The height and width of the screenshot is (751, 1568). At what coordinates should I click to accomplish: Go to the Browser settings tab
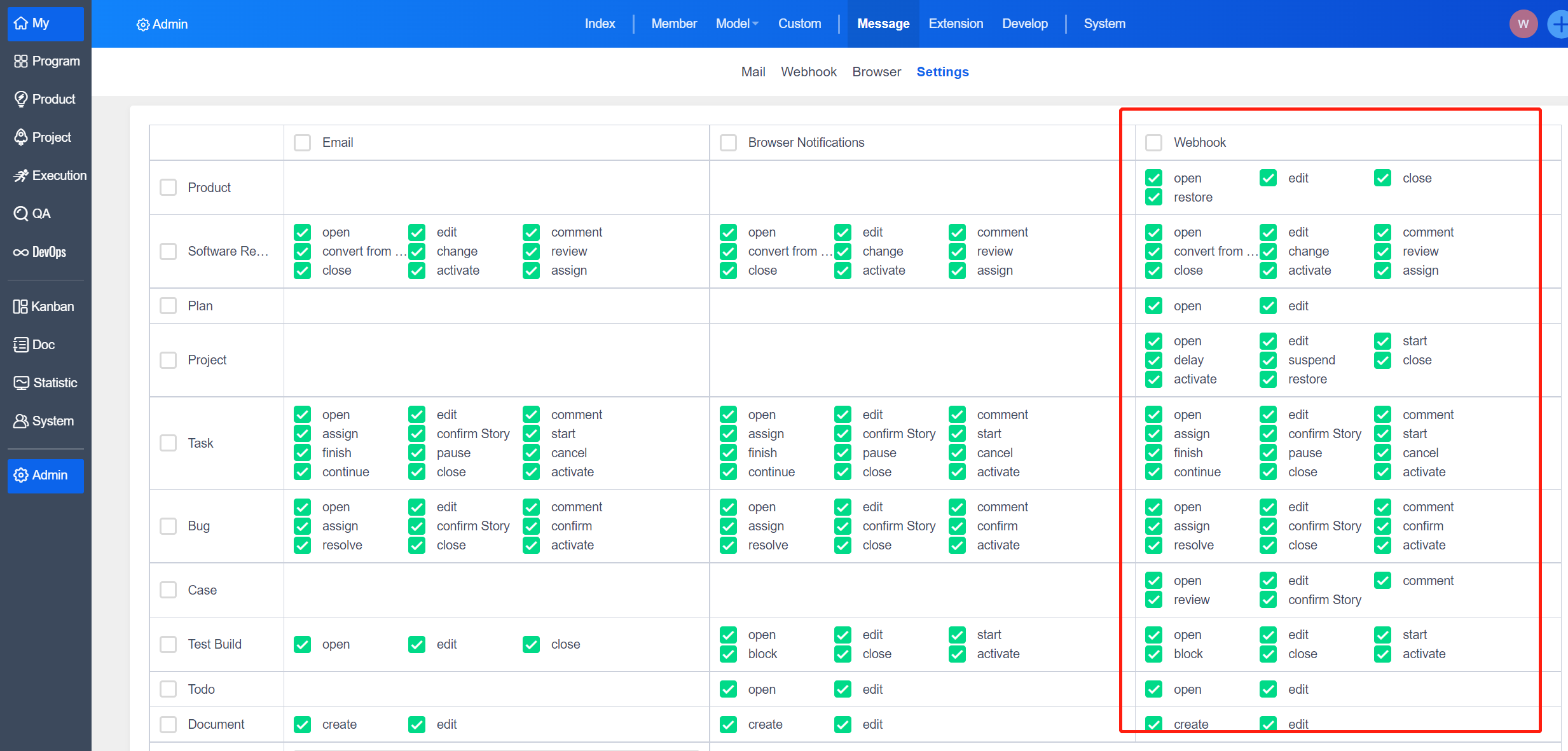pyautogui.click(x=876, y=72)
